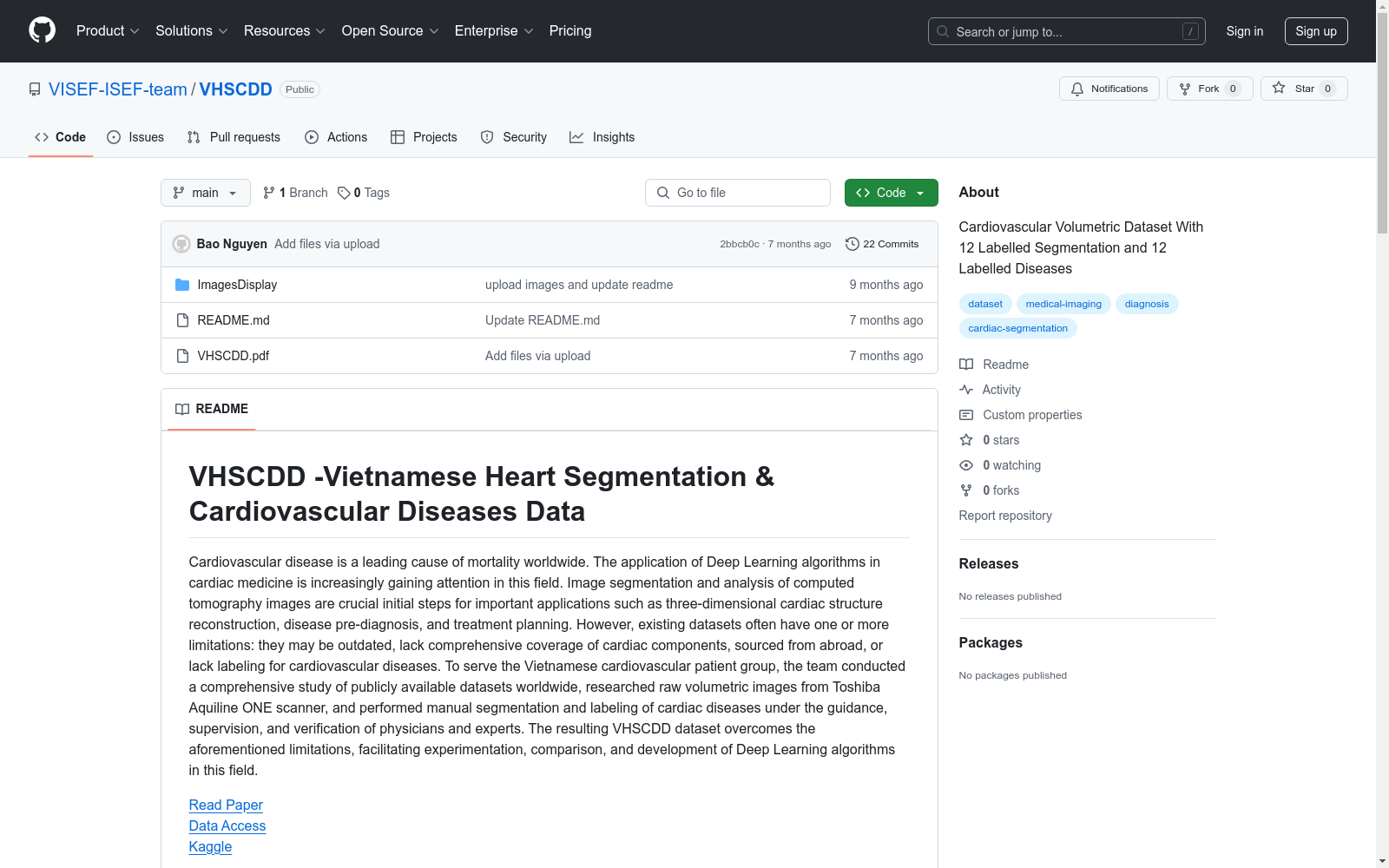
Task: Open the 'upload images and update readme' commit message
Action: (x=579, y=285)
